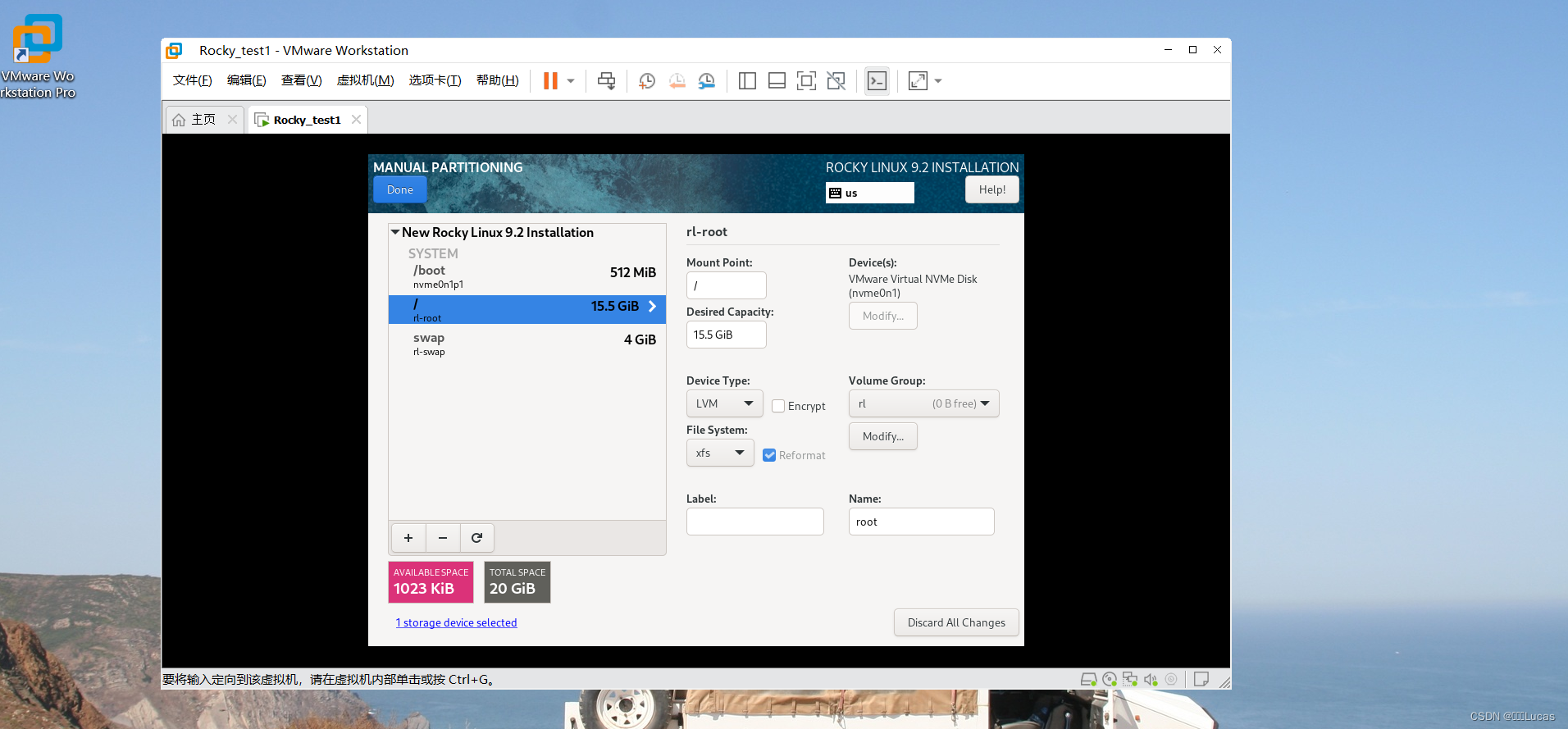Click the Name field containing root
Screen dimensions: 1568x729
pyautogui.click(x=921, y=522)
